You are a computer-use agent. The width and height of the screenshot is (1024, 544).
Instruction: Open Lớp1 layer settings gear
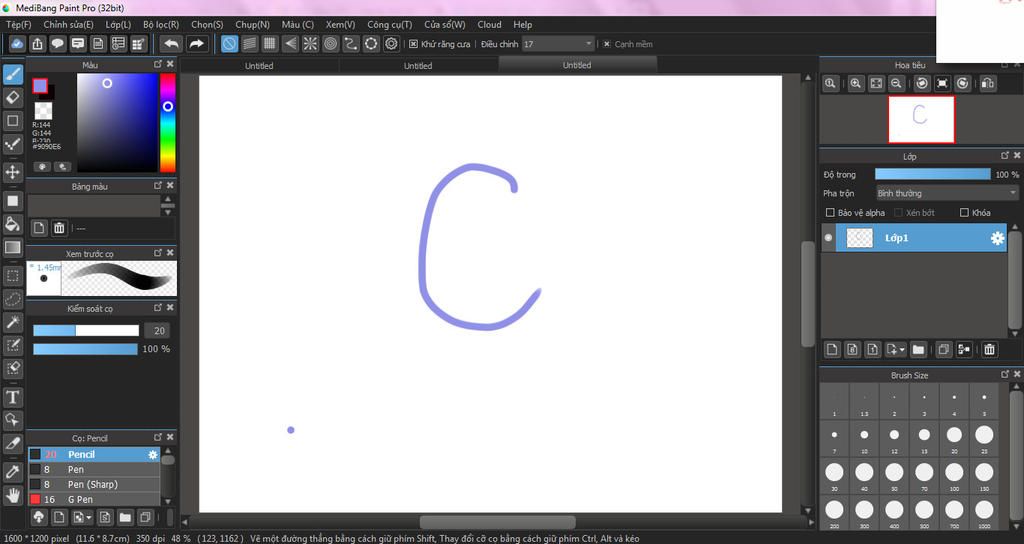click(997, 238)
